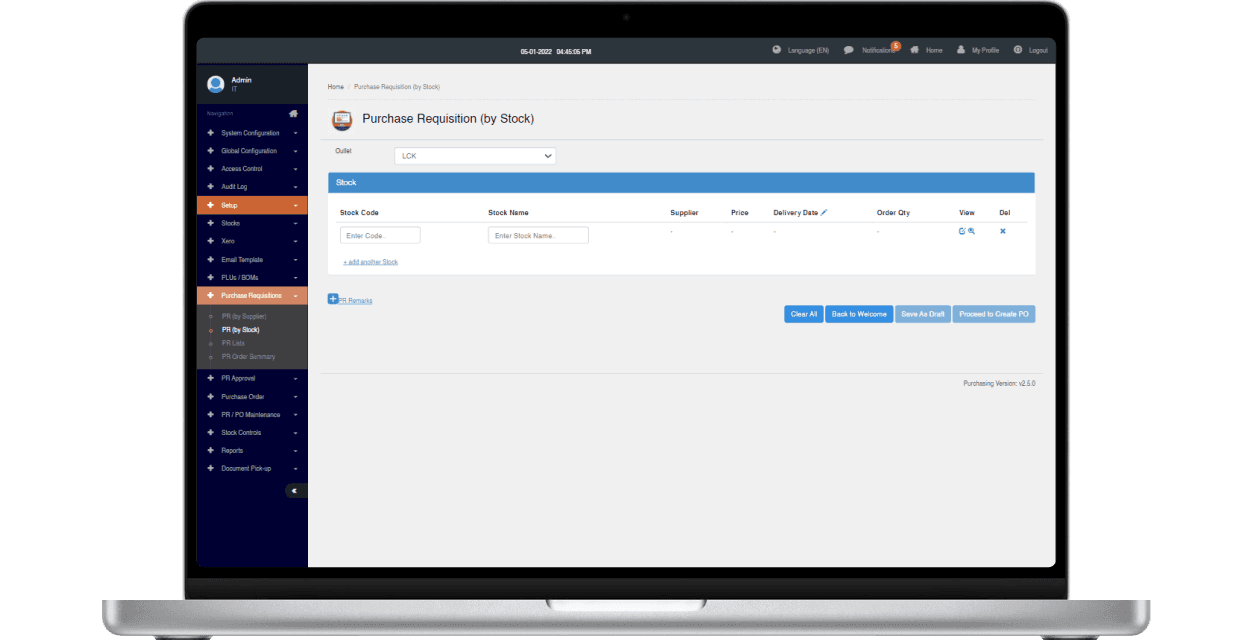Expand the PR Remarks section with the plus icon

click(x=332, y=297)
